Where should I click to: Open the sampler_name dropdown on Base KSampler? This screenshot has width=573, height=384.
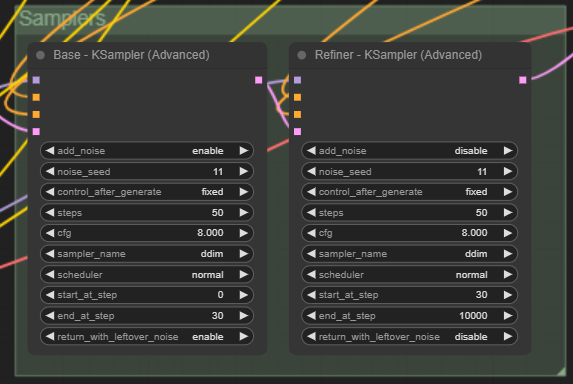click(x=147, y=254)
